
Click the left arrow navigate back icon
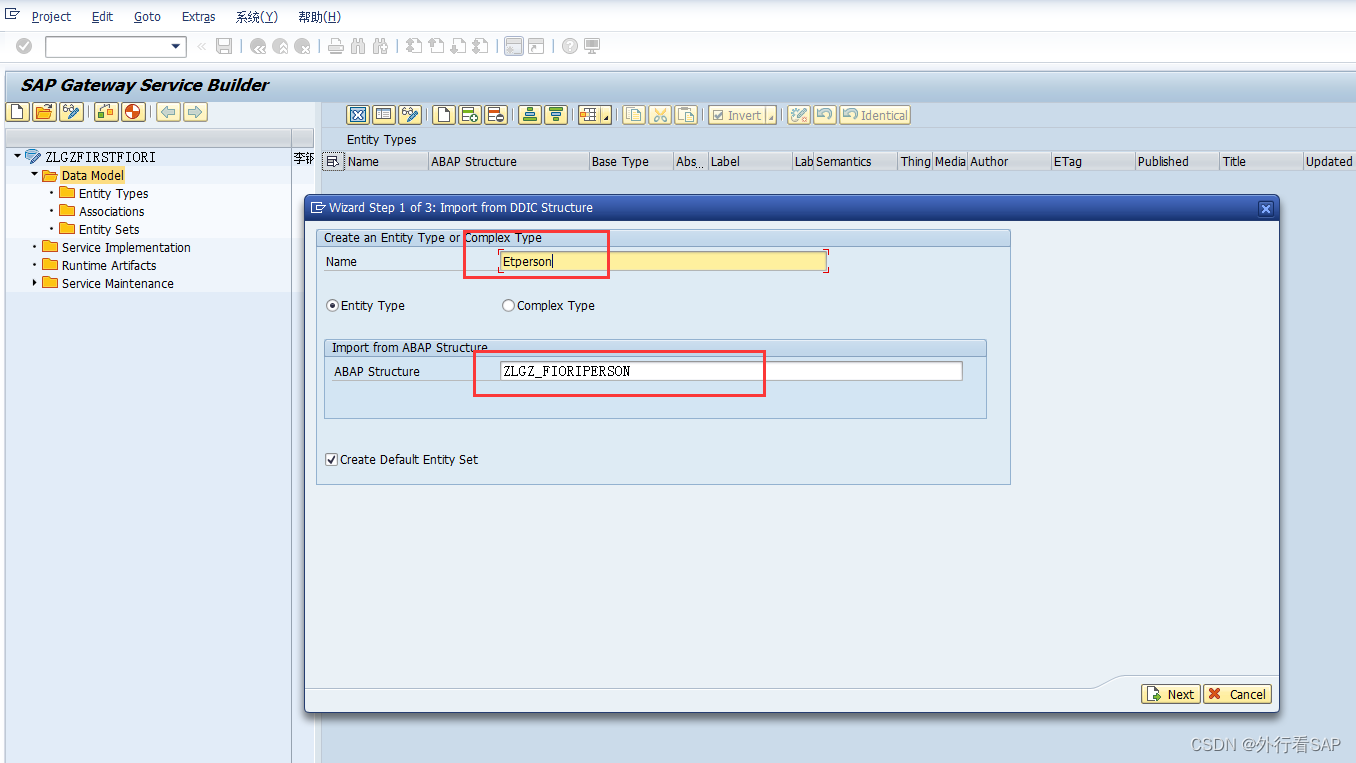pos(168,112)
